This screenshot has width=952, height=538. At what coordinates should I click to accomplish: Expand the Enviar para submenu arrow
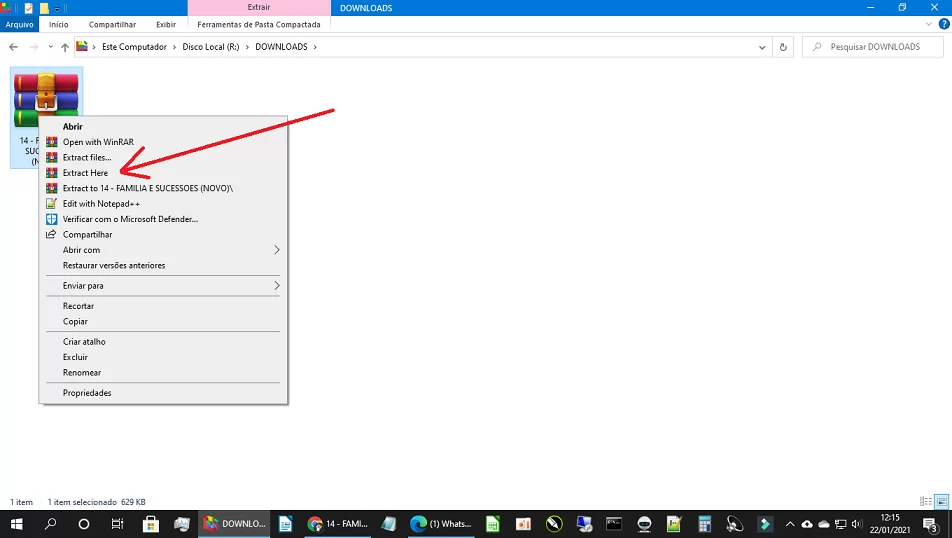(277, 286)
